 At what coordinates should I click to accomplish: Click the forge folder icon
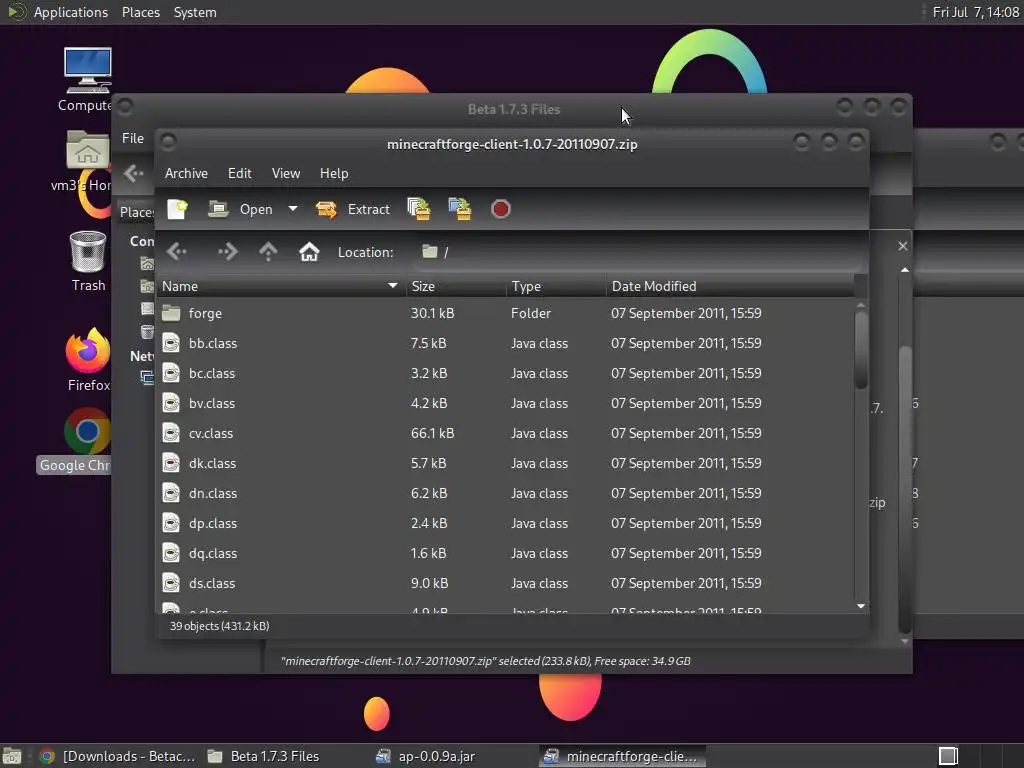171,313
